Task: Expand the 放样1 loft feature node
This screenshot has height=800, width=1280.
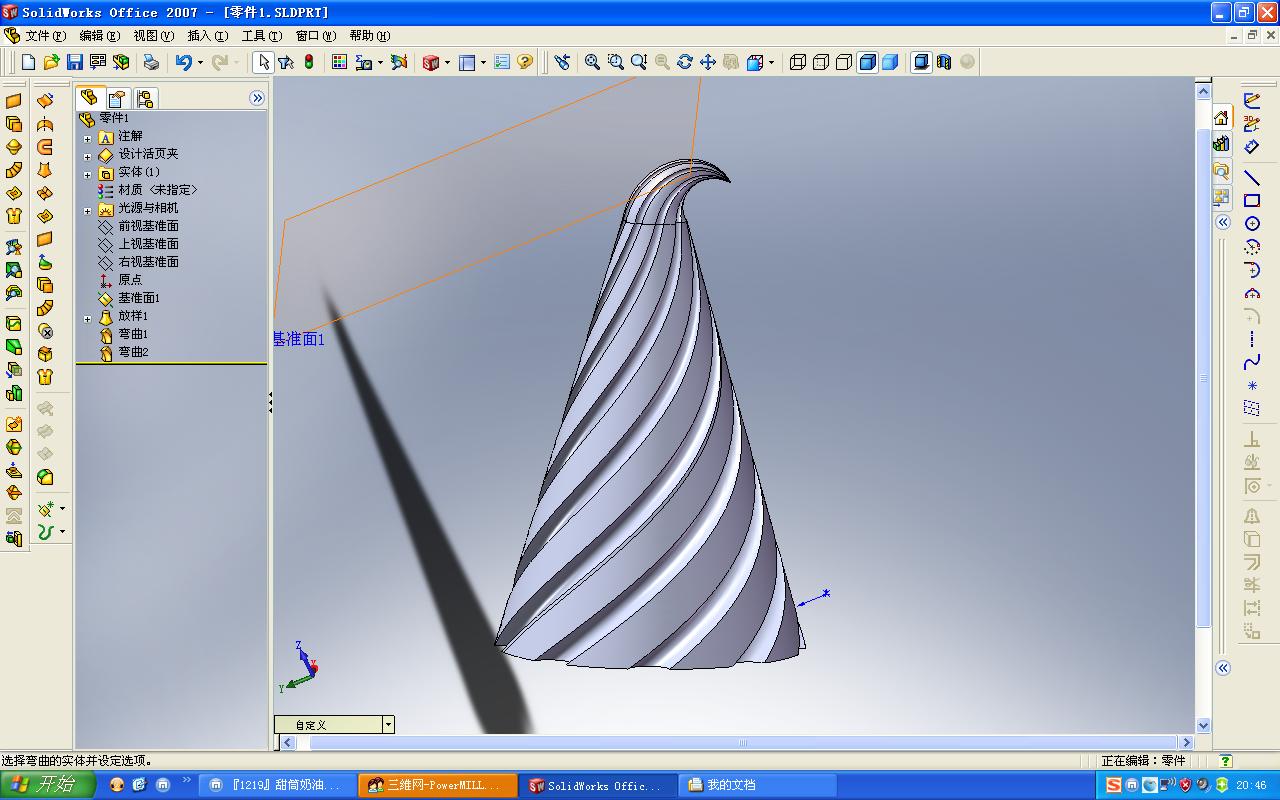Action: click(87, 318)
